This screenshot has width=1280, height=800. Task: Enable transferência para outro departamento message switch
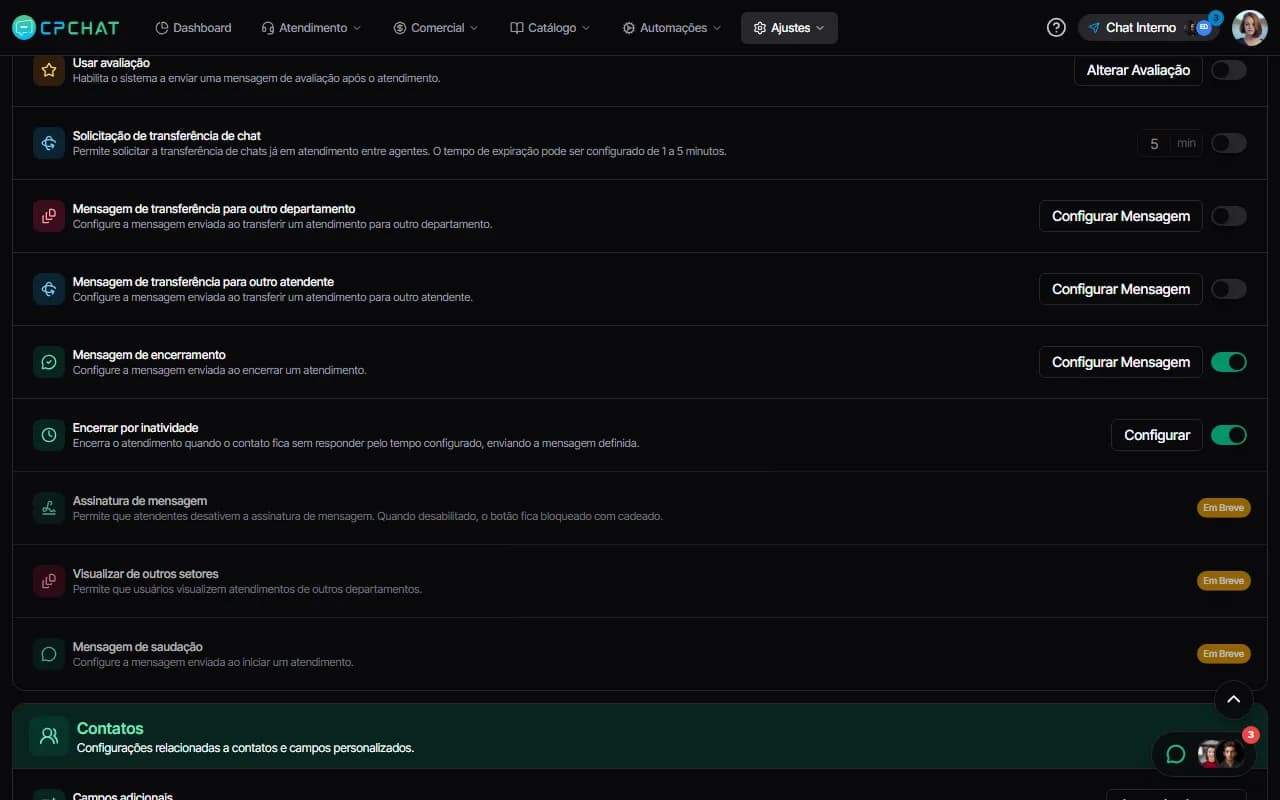coord(1229,216)
